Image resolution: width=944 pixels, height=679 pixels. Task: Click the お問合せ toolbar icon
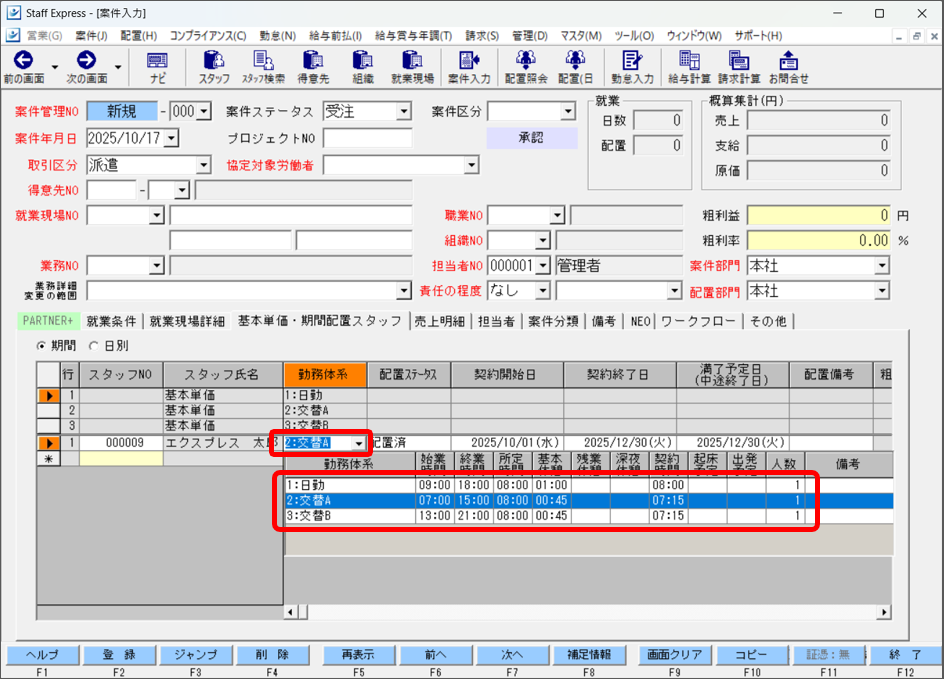point(788,62)
